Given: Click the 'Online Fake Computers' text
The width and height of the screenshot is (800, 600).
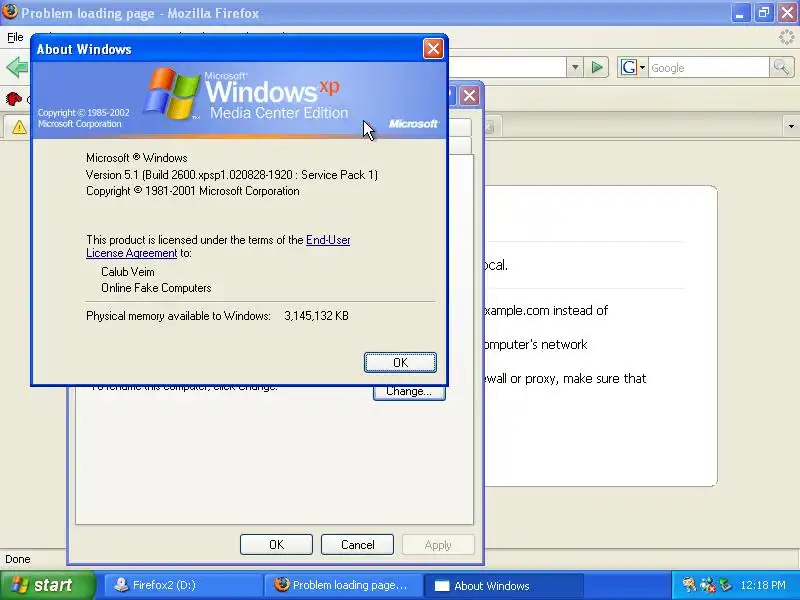Looking at the screenshot, I should 156,288.
